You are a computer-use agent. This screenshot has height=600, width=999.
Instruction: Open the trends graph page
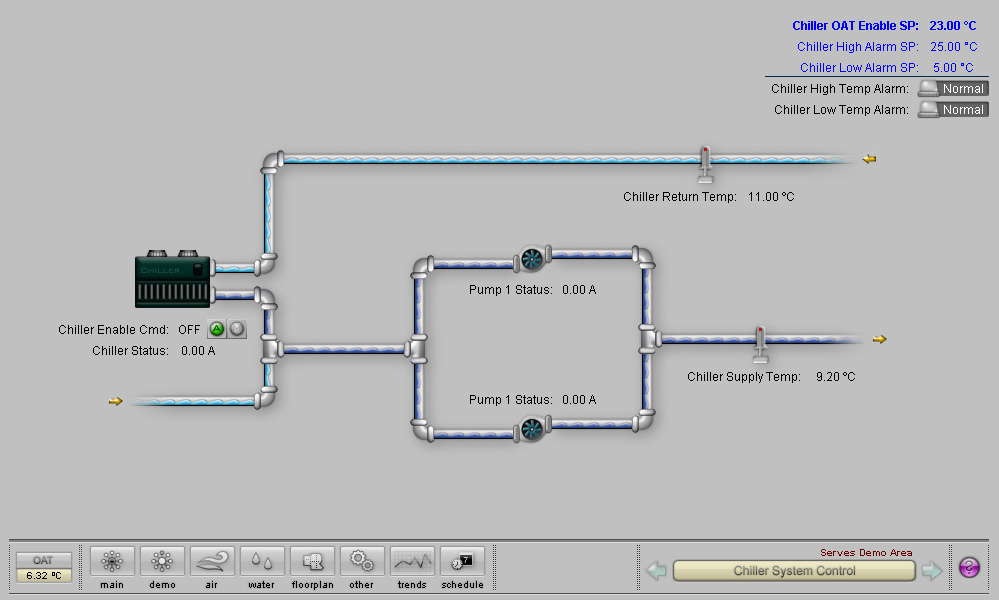pos(412,561)
